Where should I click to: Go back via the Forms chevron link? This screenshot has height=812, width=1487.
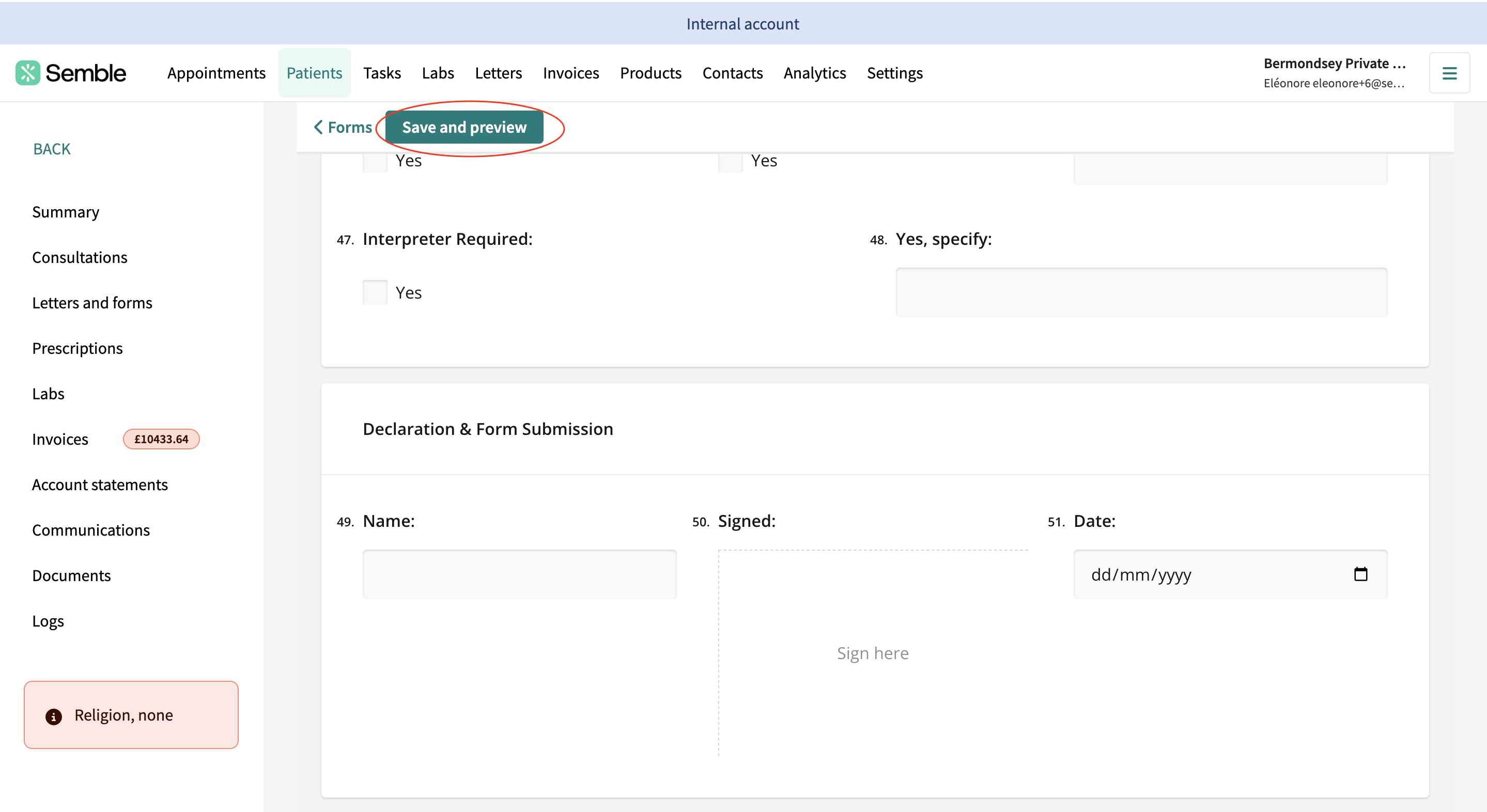343,127
